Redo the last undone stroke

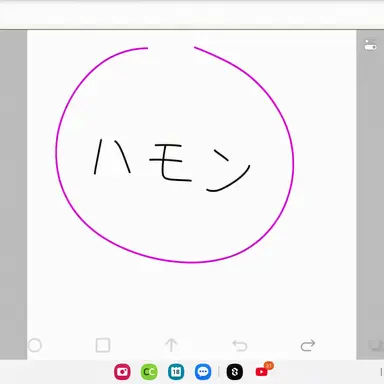308,346
